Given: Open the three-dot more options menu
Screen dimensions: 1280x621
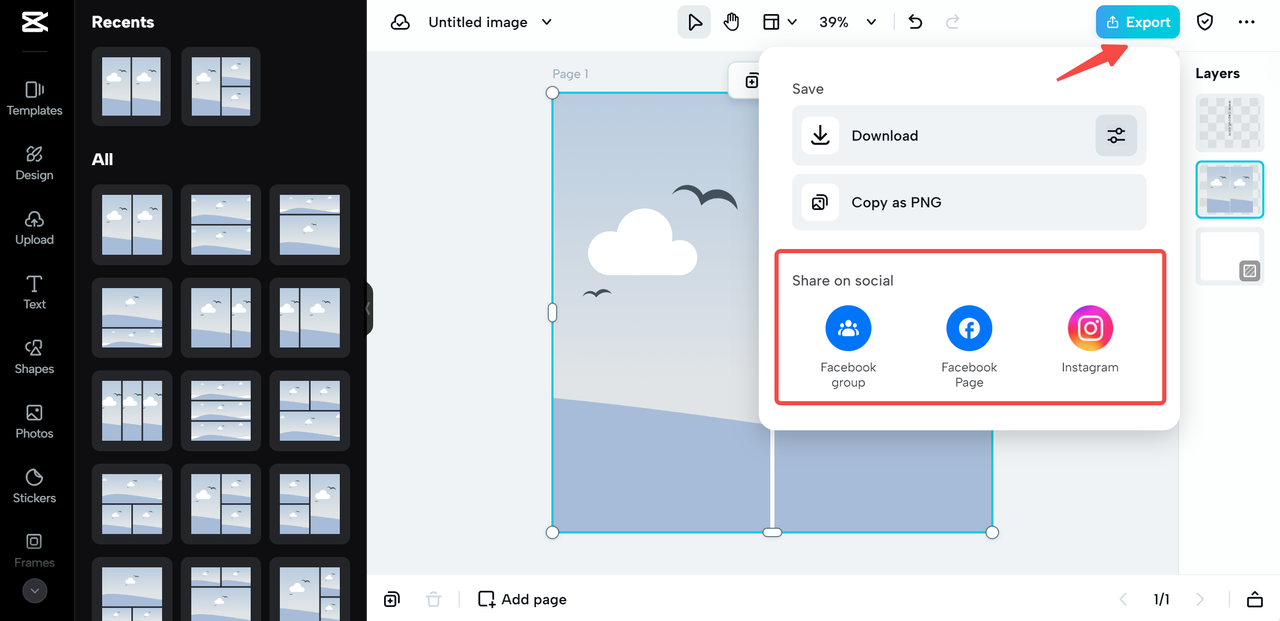Looking at the screenshot, I should (1246, 22).
